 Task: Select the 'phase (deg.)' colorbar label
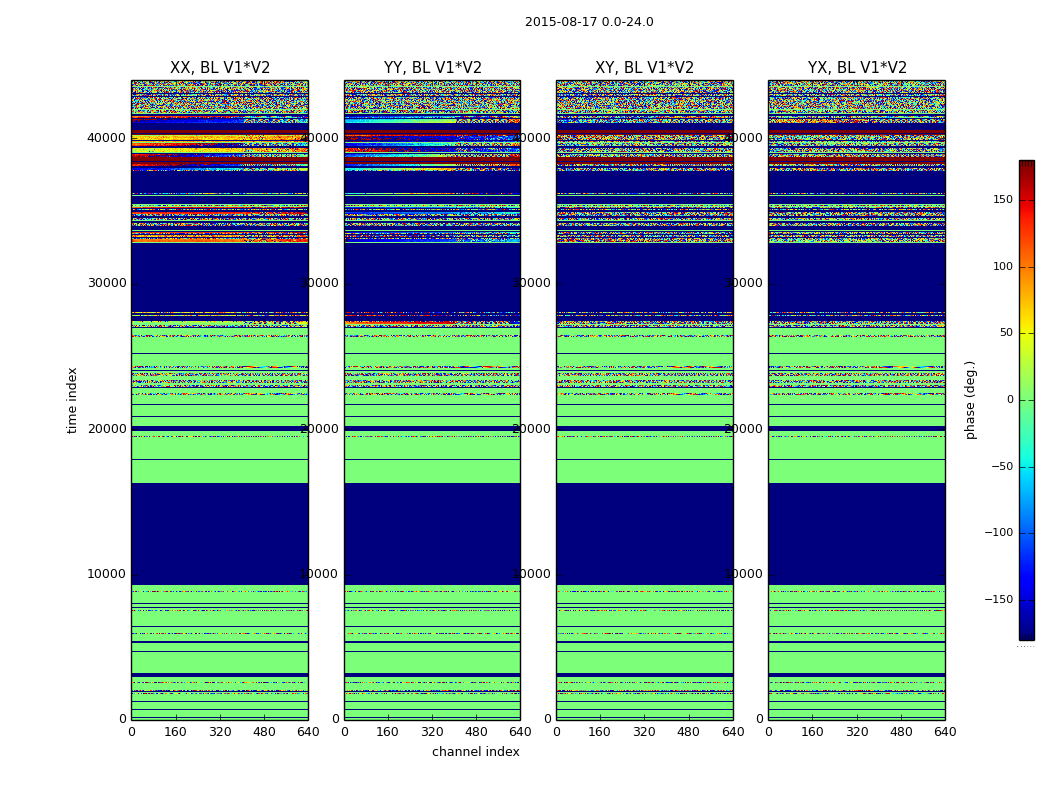pyautogui.click(x=970, y=400)
